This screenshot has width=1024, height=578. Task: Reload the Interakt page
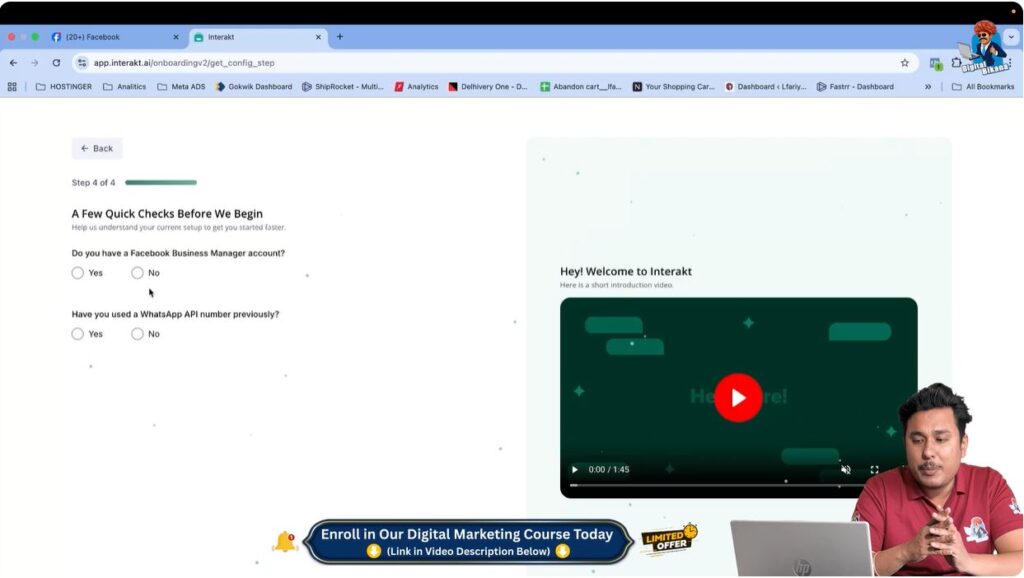[56, 63]
